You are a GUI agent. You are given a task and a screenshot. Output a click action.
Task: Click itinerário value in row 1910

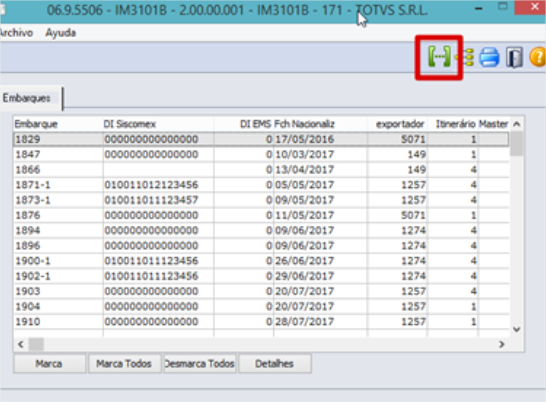473,322
